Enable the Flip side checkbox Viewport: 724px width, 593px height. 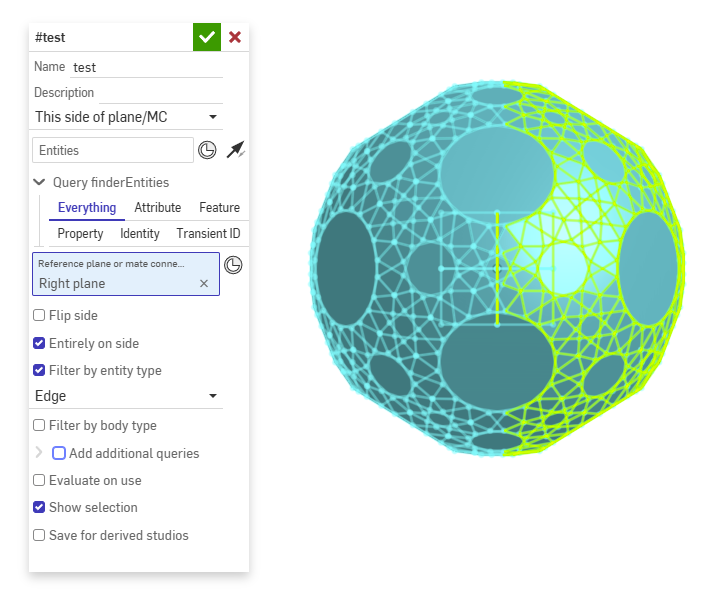[x=39, y=315]
